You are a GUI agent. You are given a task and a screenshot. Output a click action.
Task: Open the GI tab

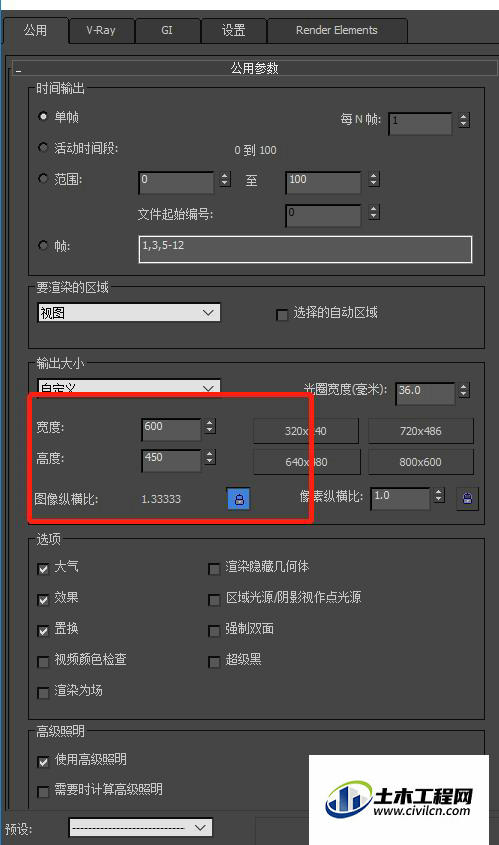[167, 30]
